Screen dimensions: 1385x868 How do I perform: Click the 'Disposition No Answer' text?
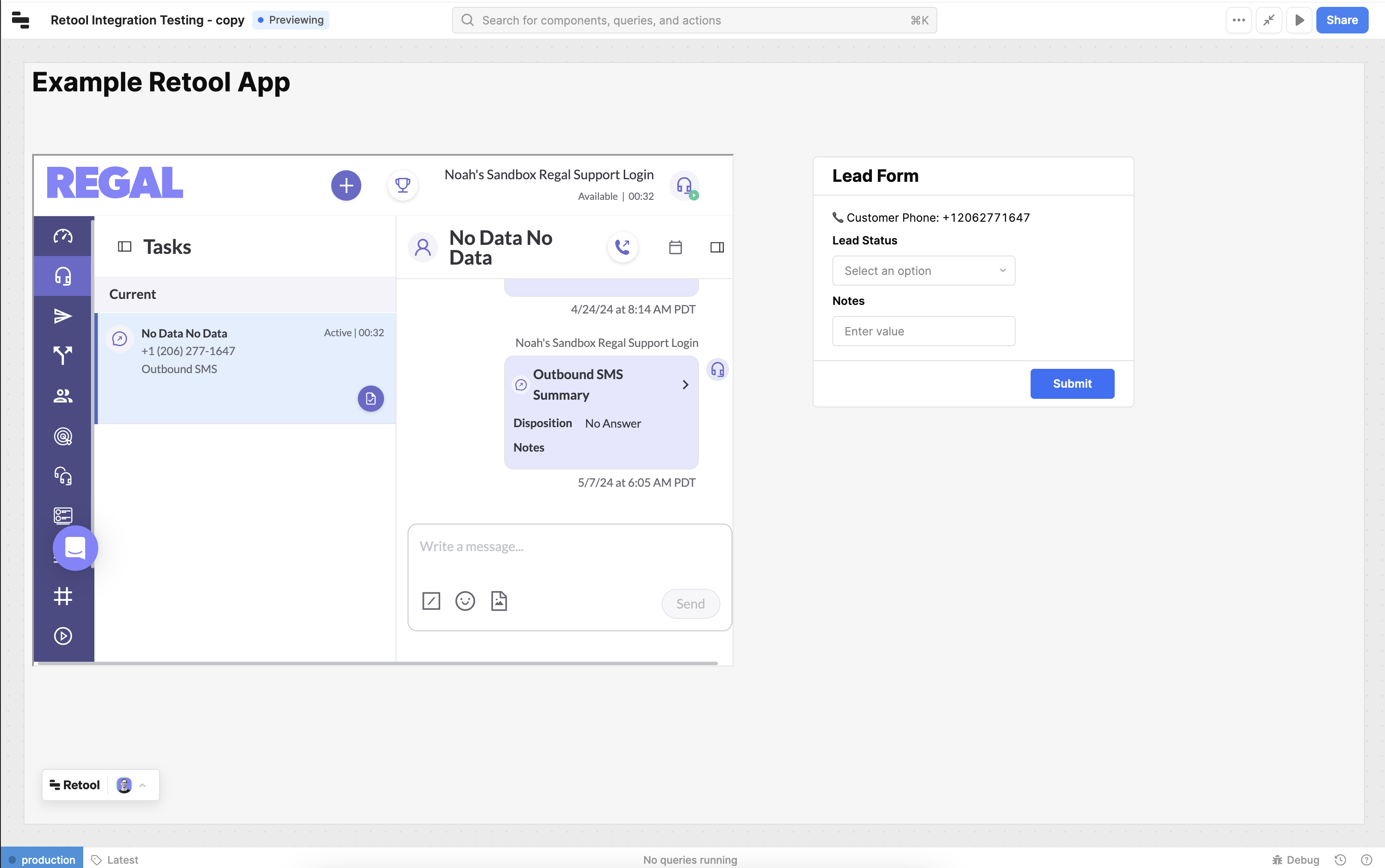point(577,423)
